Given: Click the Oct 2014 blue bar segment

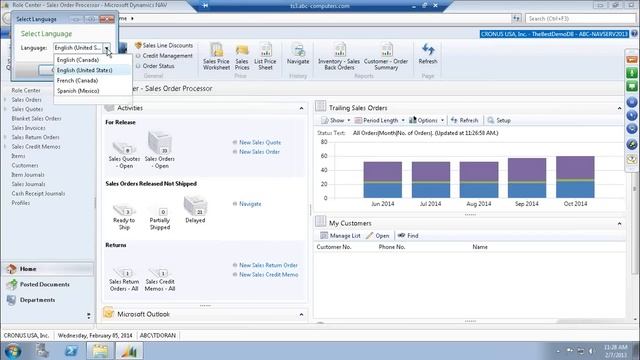Looking at the screenshot, I should point(575,189).
